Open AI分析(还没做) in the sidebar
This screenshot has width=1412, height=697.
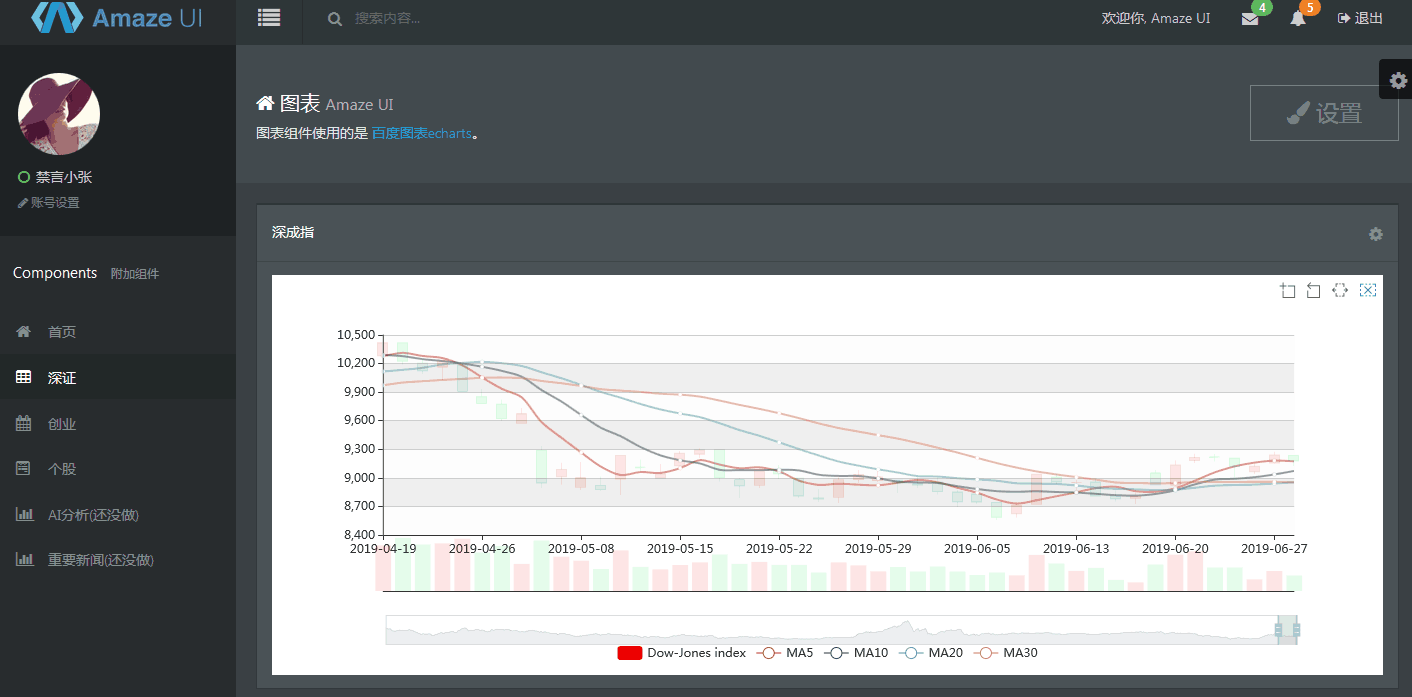coord(118,515)
